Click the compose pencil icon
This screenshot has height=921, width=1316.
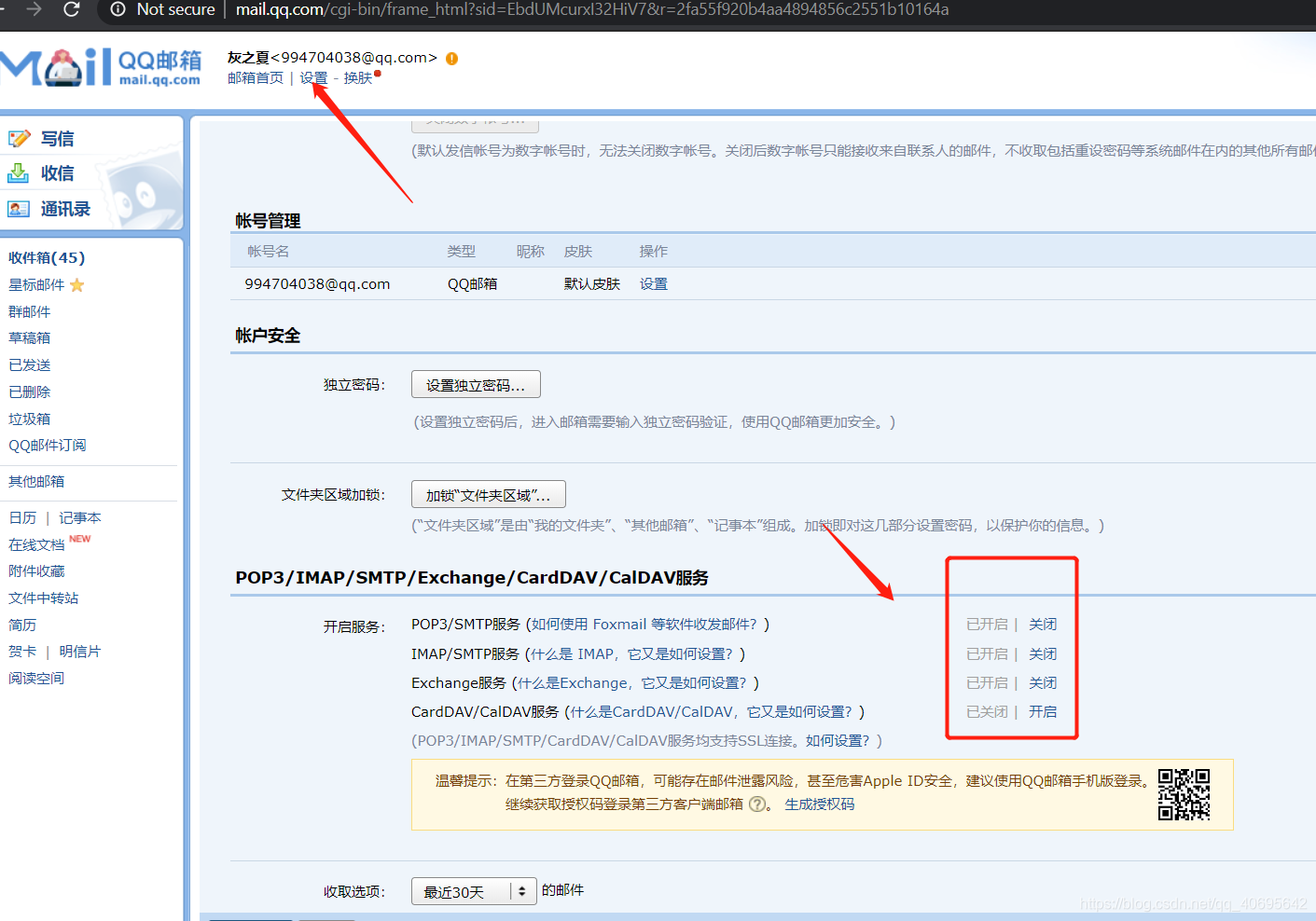[19, 139]
